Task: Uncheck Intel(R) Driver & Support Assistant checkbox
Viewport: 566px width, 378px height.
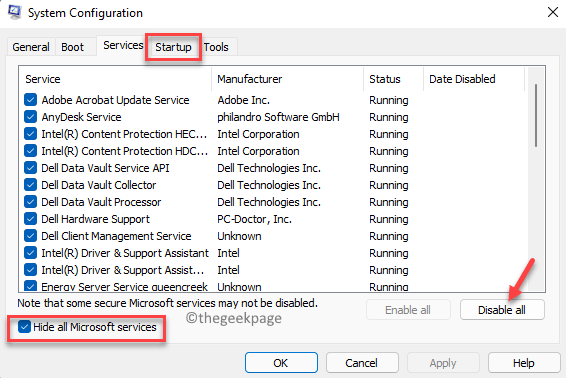Action: [x=30, y=252]
